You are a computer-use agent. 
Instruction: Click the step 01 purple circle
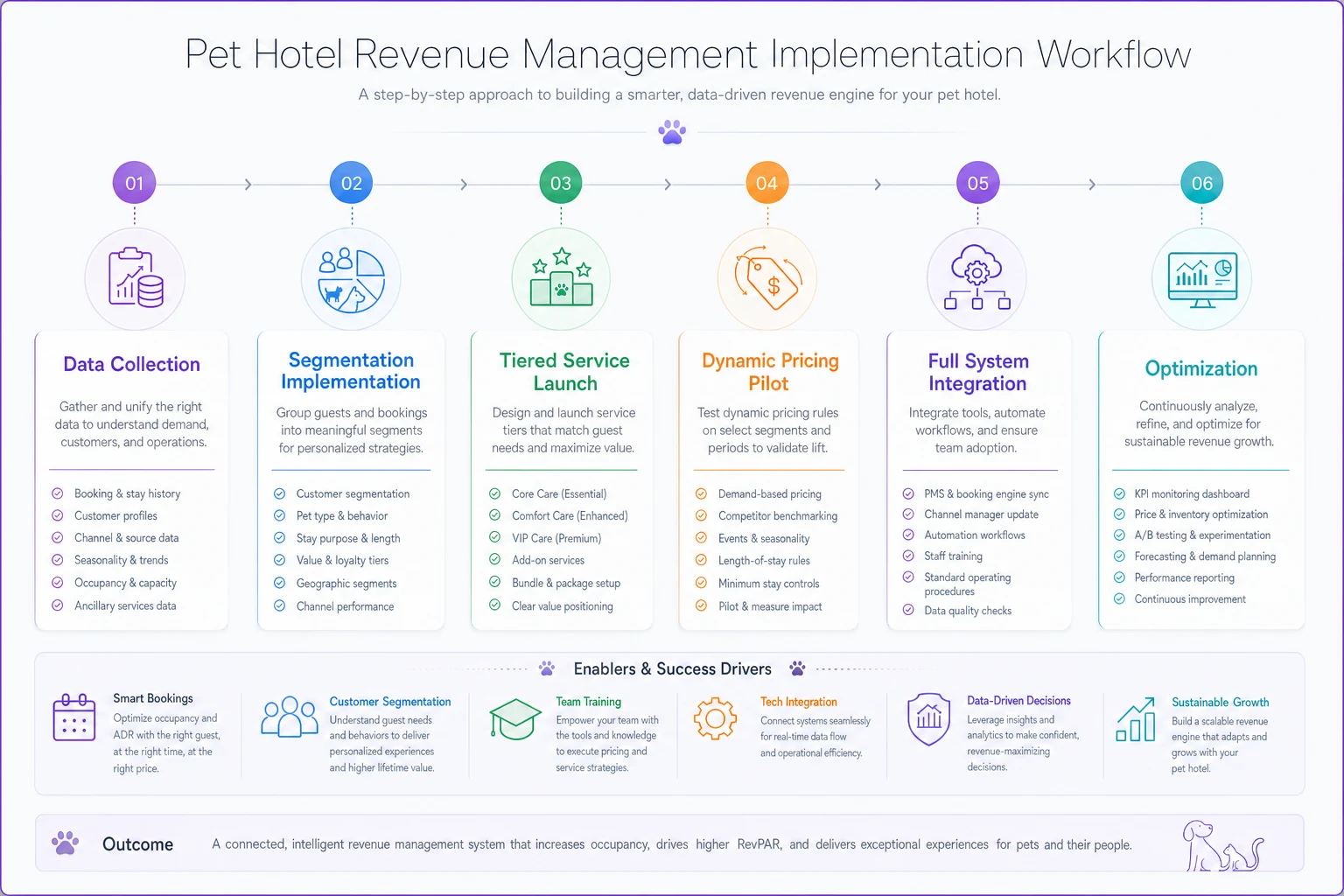click(134, 183)
